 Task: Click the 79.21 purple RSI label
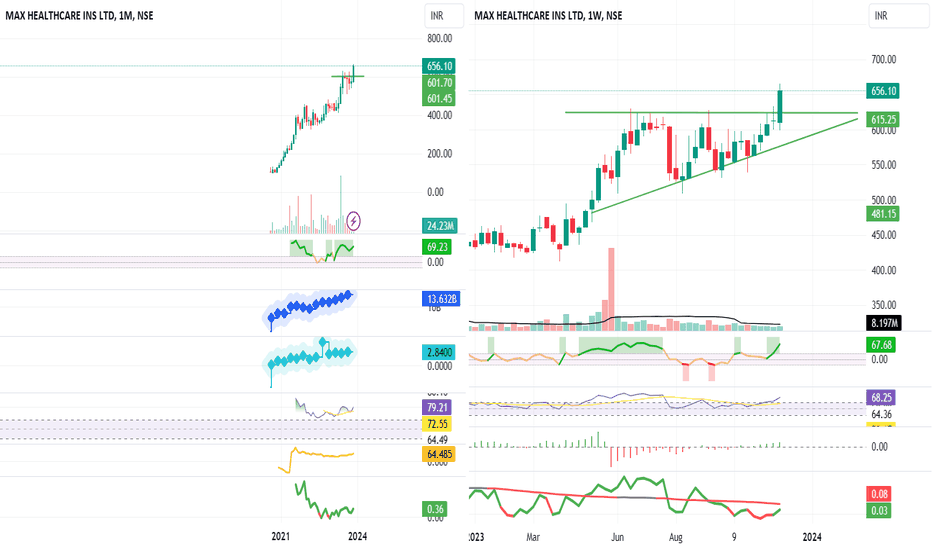tap(437, 408)
